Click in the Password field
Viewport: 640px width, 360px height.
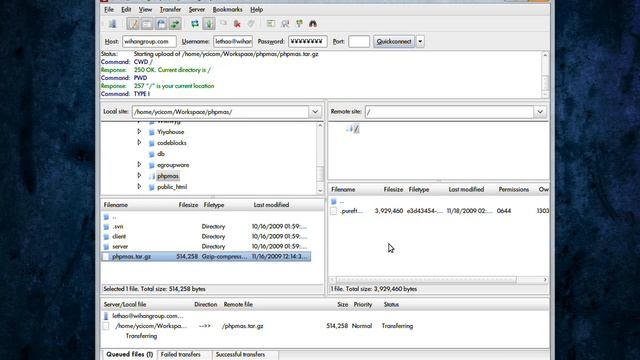pyautogui.click(x=308, y=42)
